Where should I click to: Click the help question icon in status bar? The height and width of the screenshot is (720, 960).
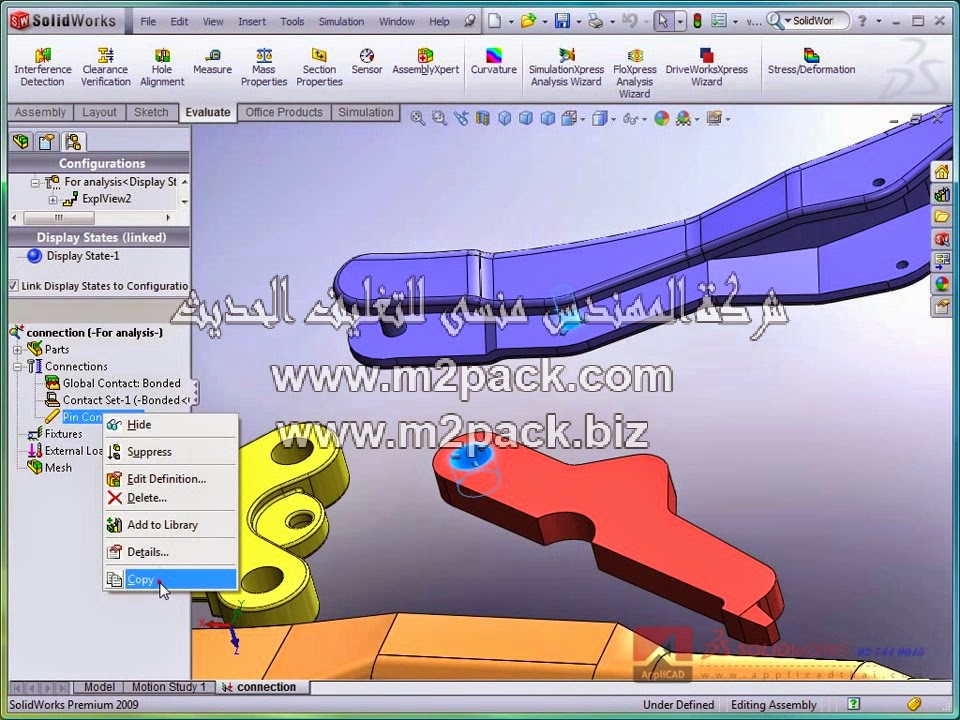pyautogui.click(x=853, y=704)
